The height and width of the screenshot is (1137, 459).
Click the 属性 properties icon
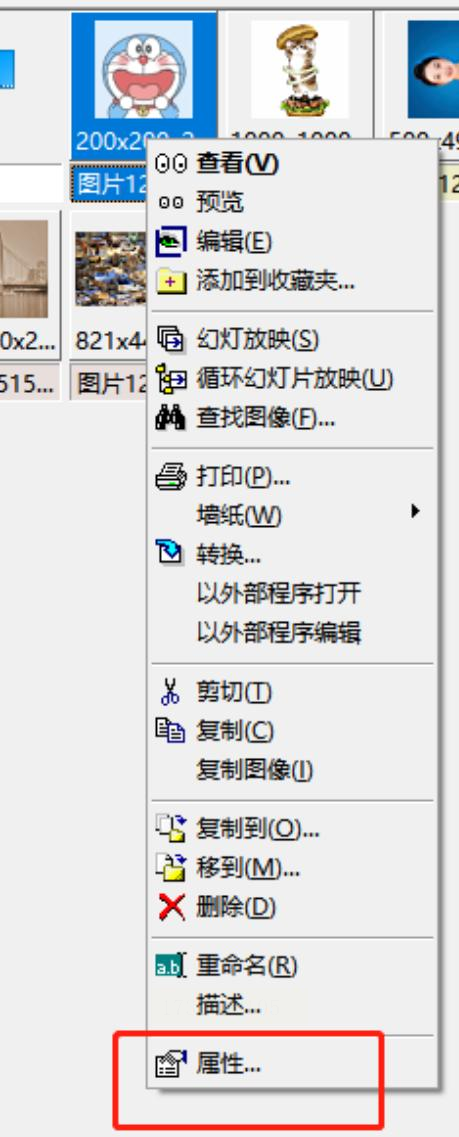171,1065
